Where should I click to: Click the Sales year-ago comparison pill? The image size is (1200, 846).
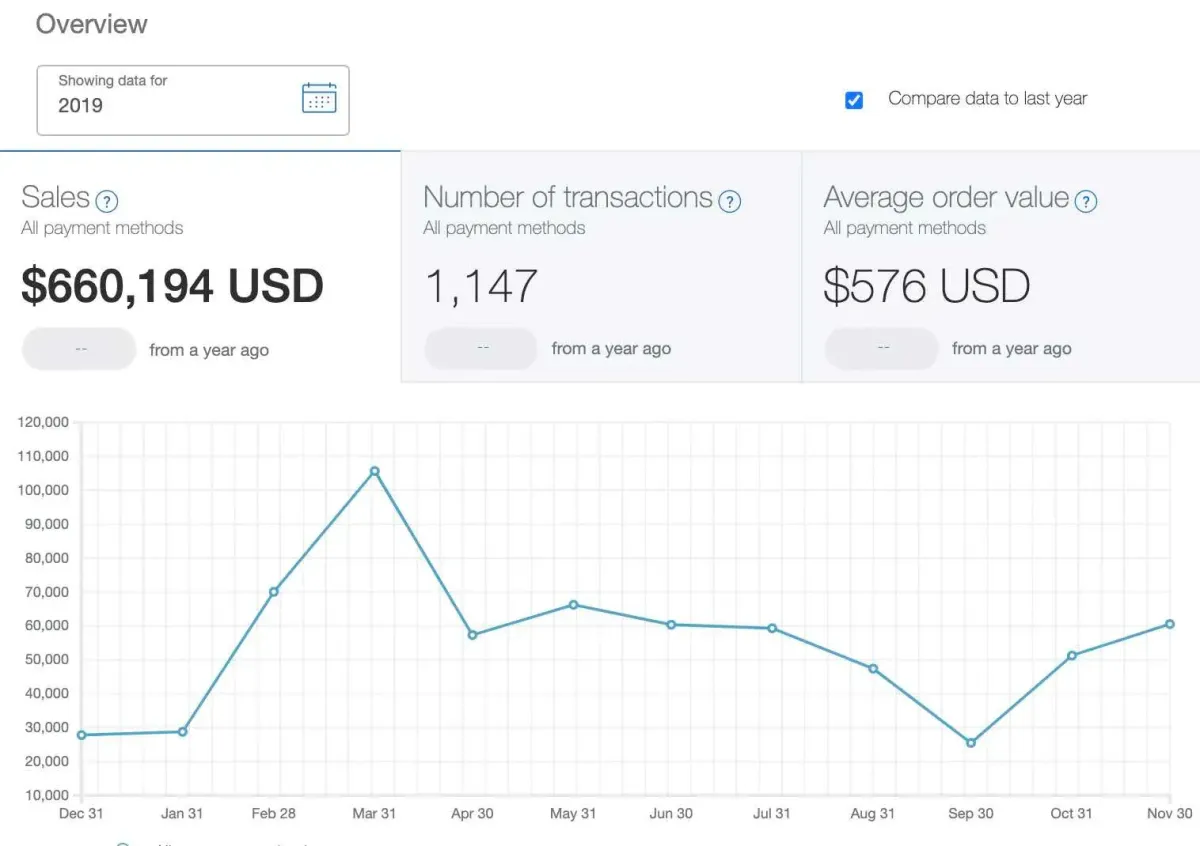coord(79,349)
